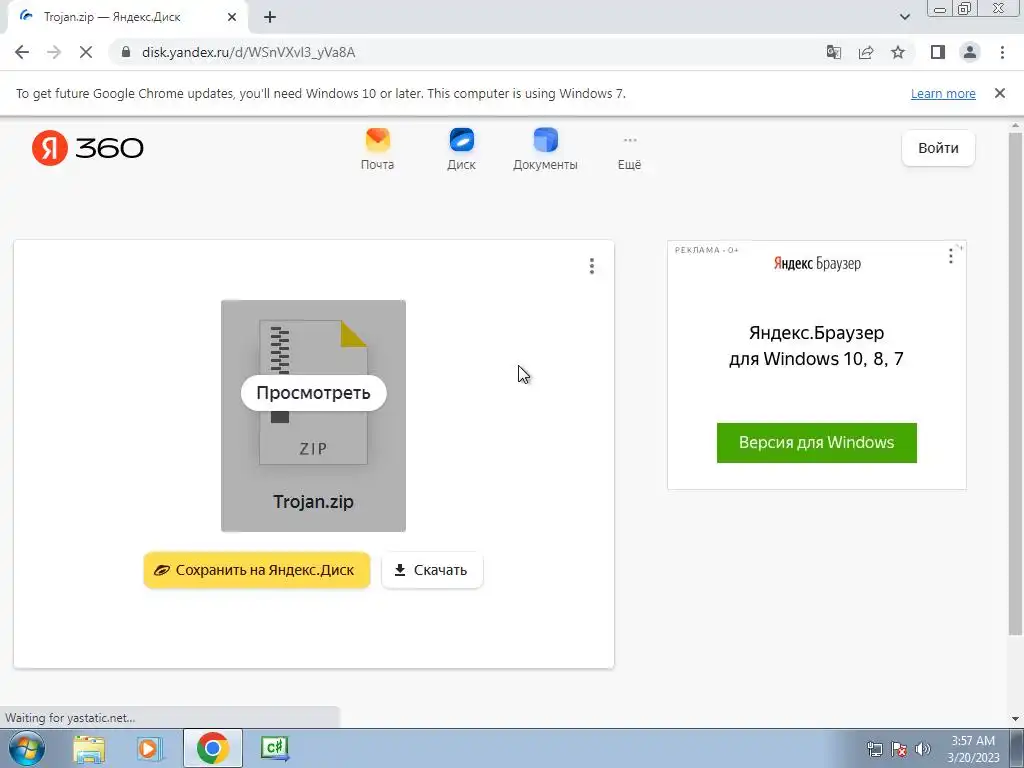Switch to Chrome taskbar icon

pyautogui.click(x=212, y=748)
